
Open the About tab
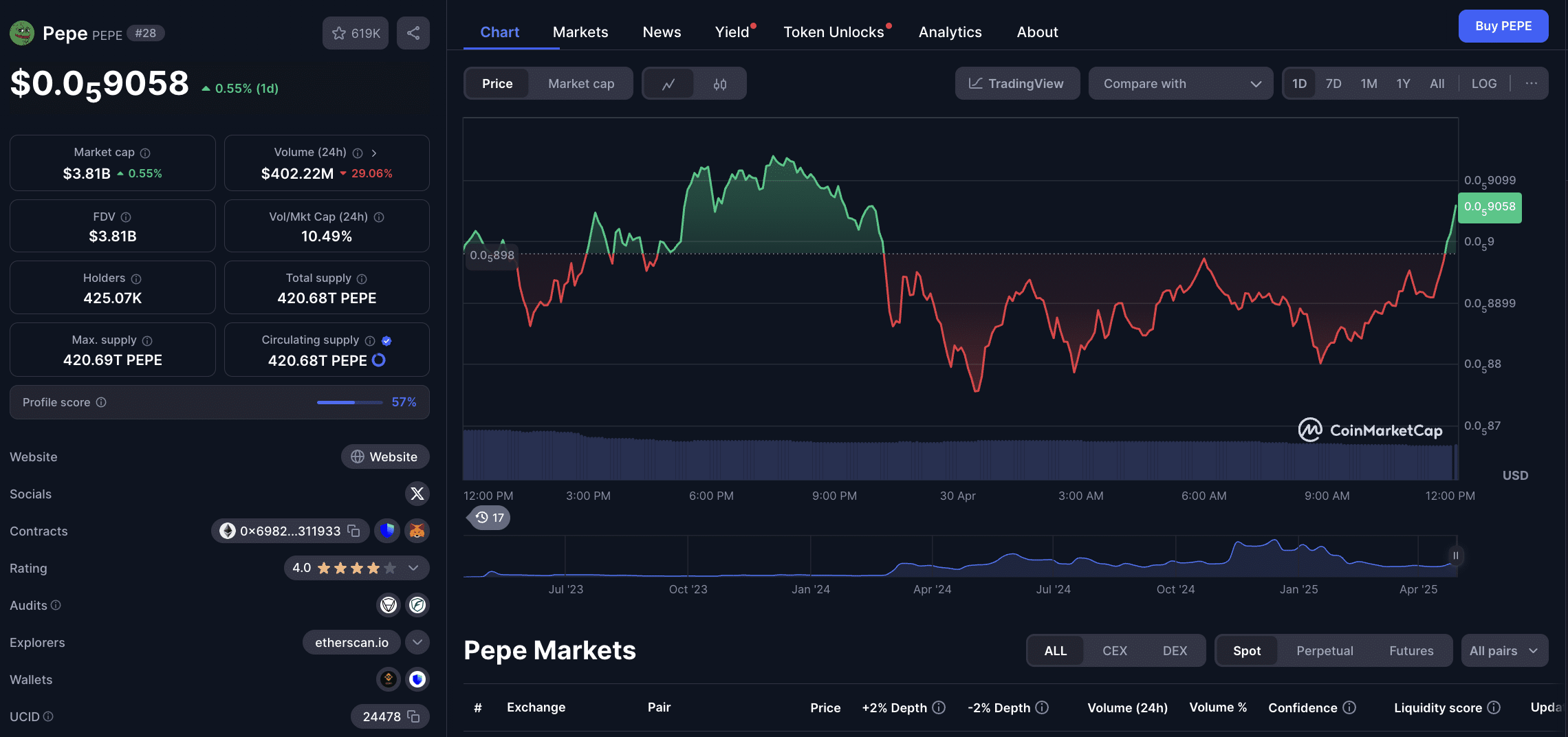pyautogui.click(x=1037, y=32)
